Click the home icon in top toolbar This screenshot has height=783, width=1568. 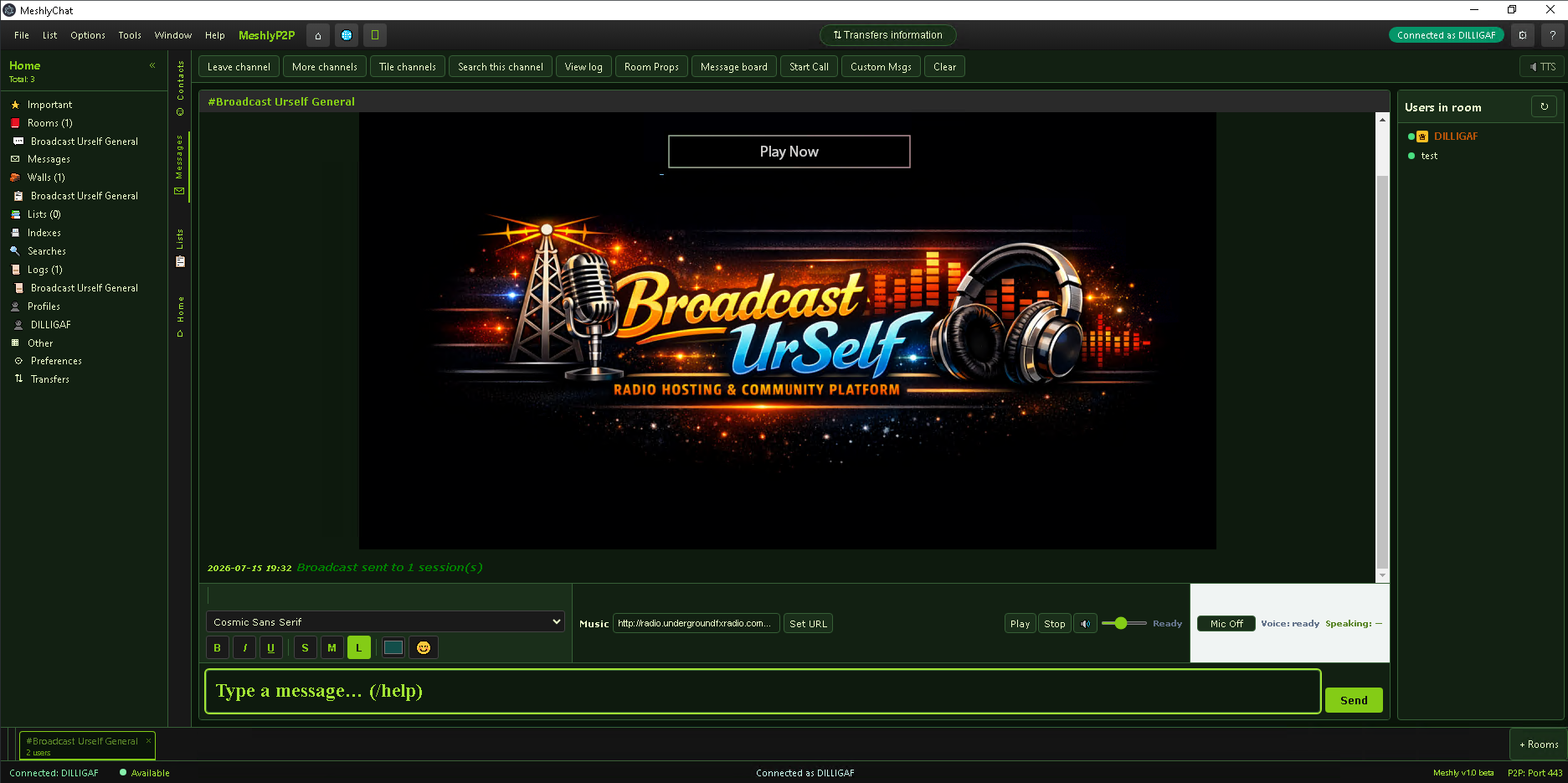[318, 35]
